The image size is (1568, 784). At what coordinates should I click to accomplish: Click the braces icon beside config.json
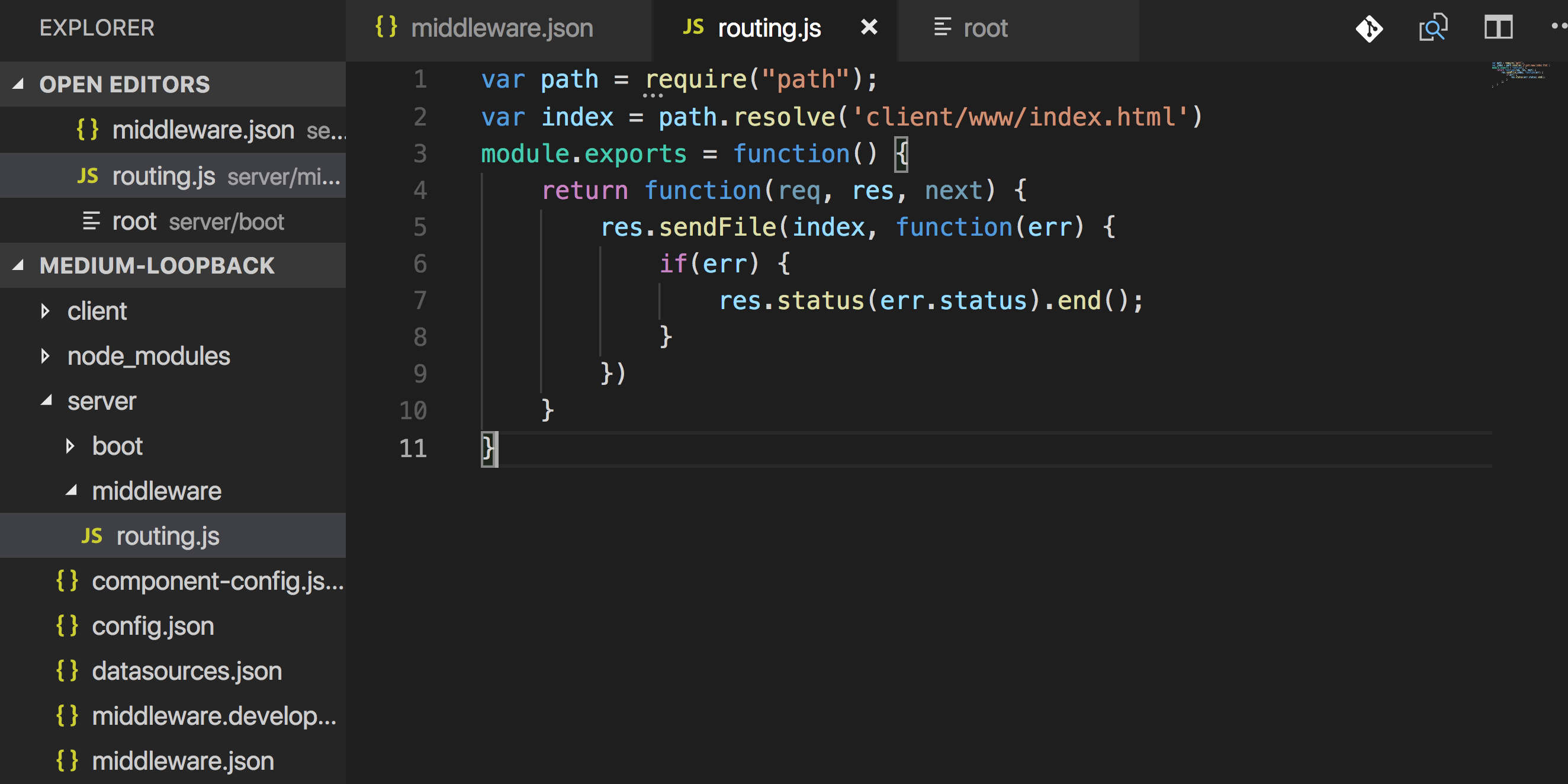click(x=67, y=626)
